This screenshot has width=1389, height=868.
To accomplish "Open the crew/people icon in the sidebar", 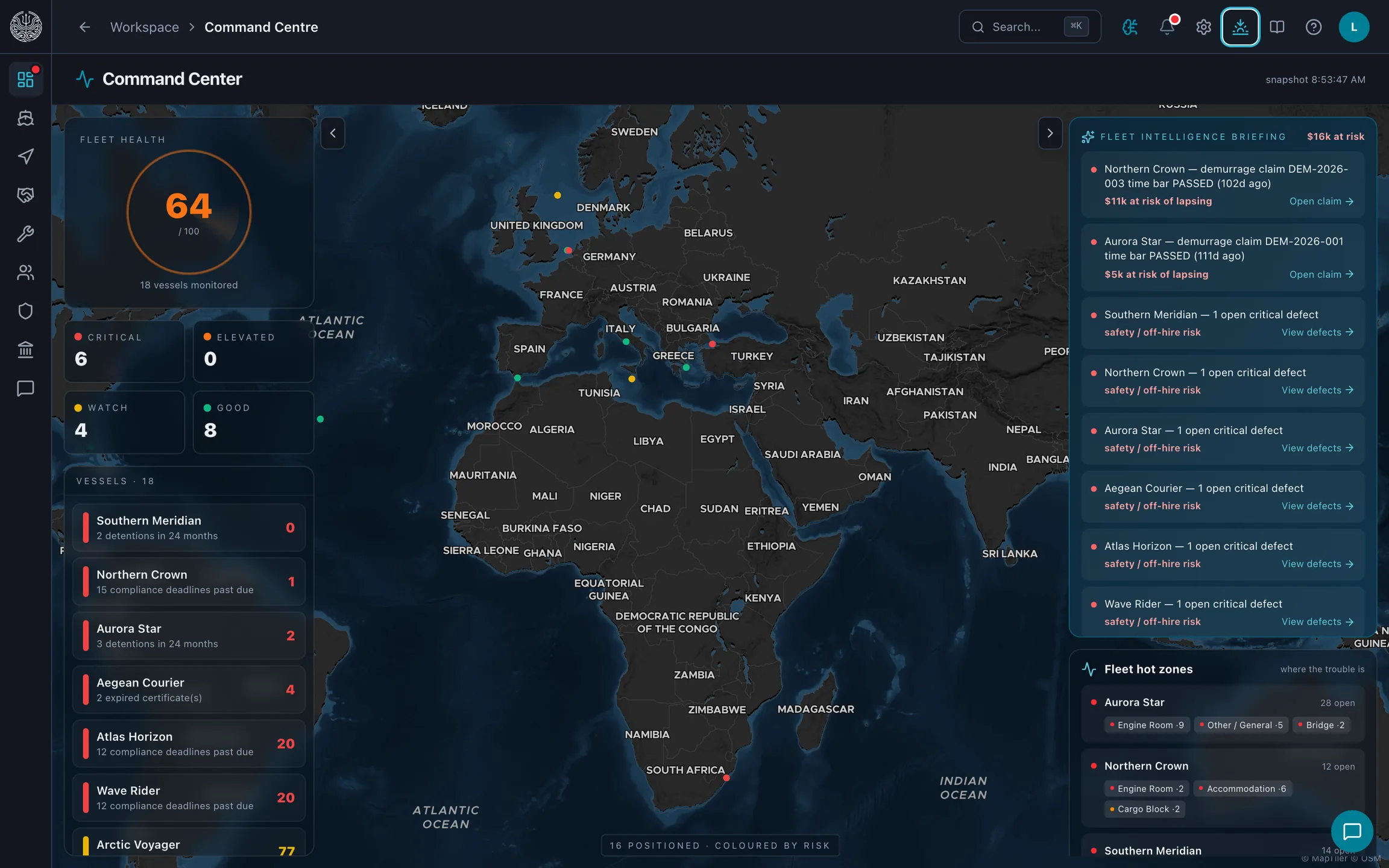I will tap(25, 272).
